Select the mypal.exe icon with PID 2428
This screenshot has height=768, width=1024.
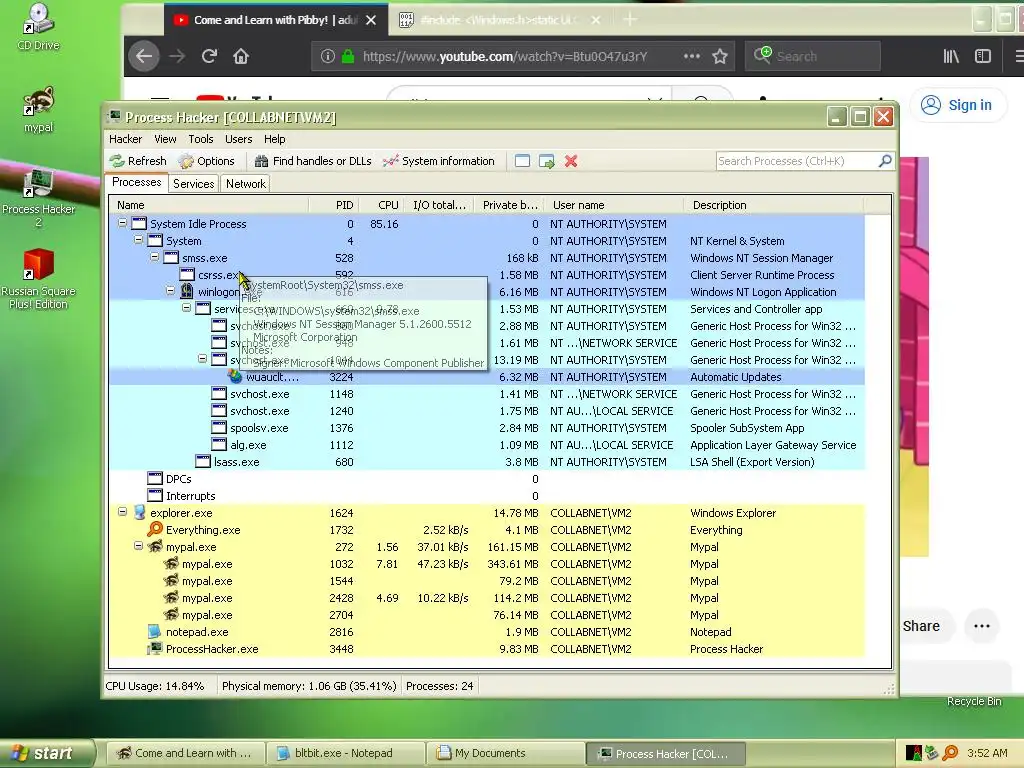click(x=171, y=598)
